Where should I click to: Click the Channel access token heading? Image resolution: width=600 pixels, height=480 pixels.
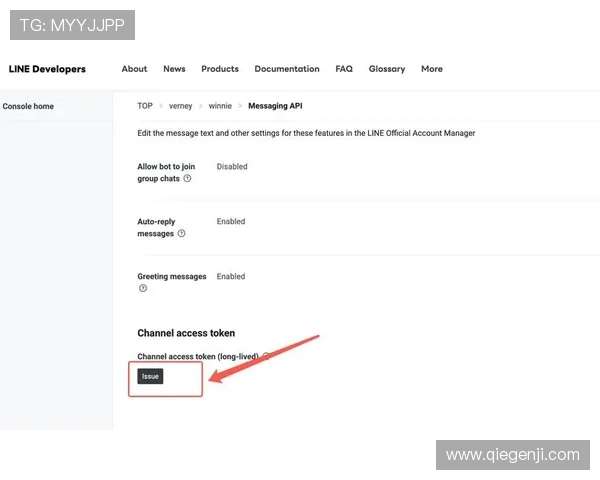click(x=186, y=333)
